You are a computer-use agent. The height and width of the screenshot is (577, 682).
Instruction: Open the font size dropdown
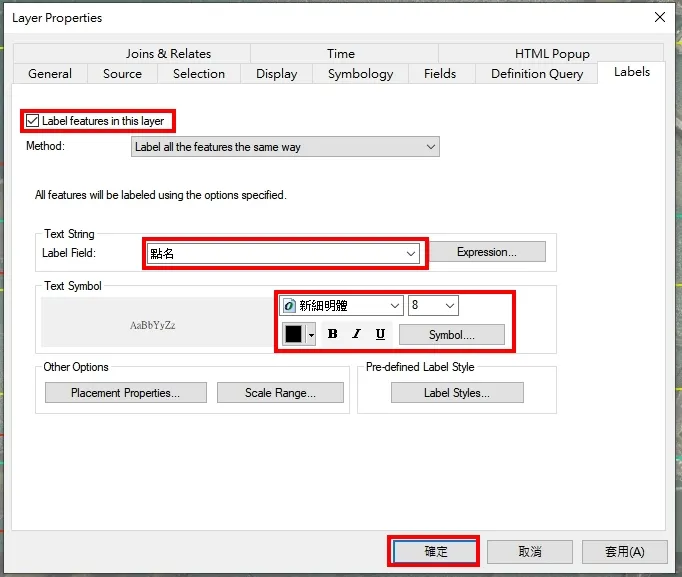pos(433,305)
